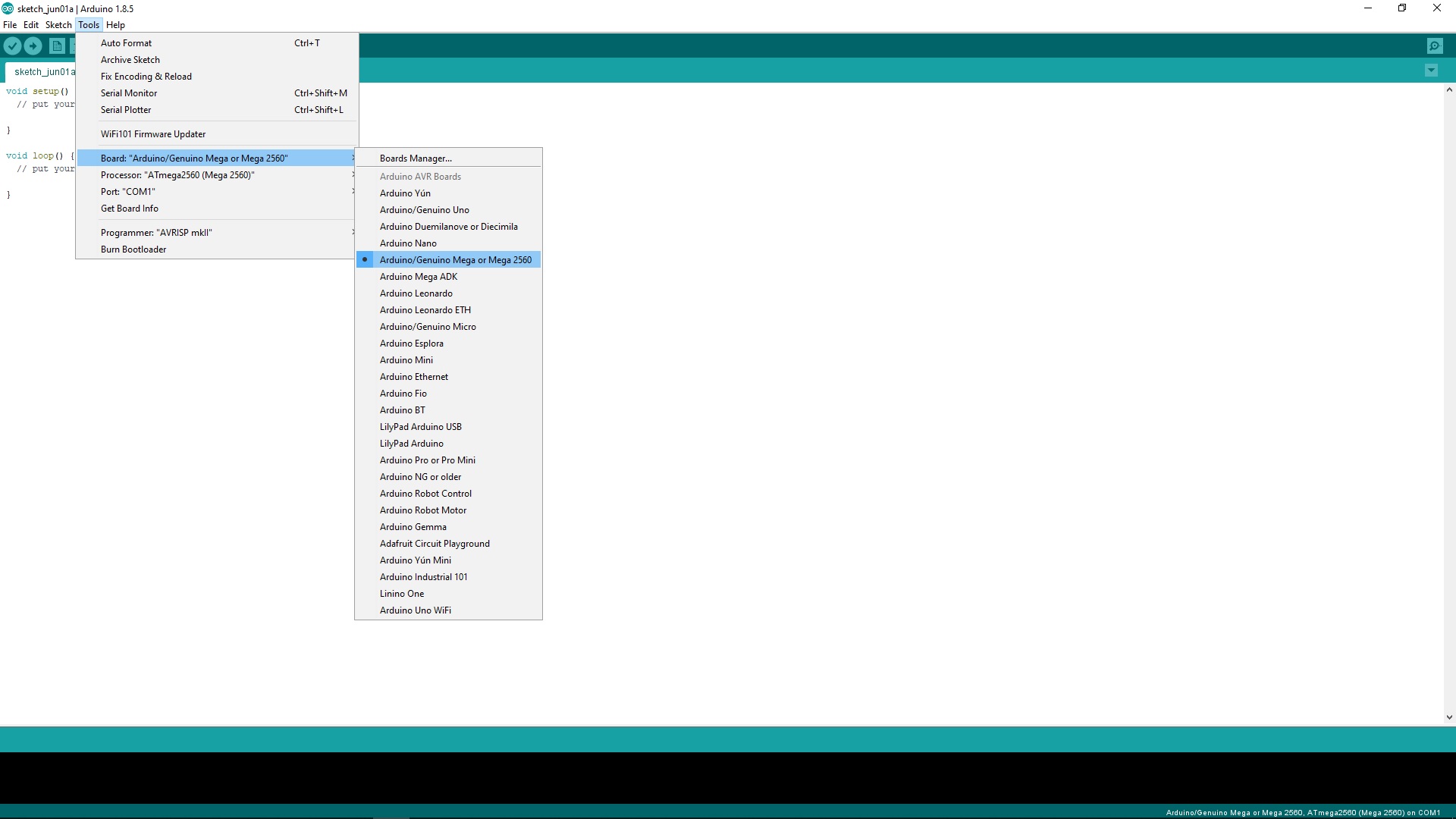Select LilyPad Arduino USB board

448,427
